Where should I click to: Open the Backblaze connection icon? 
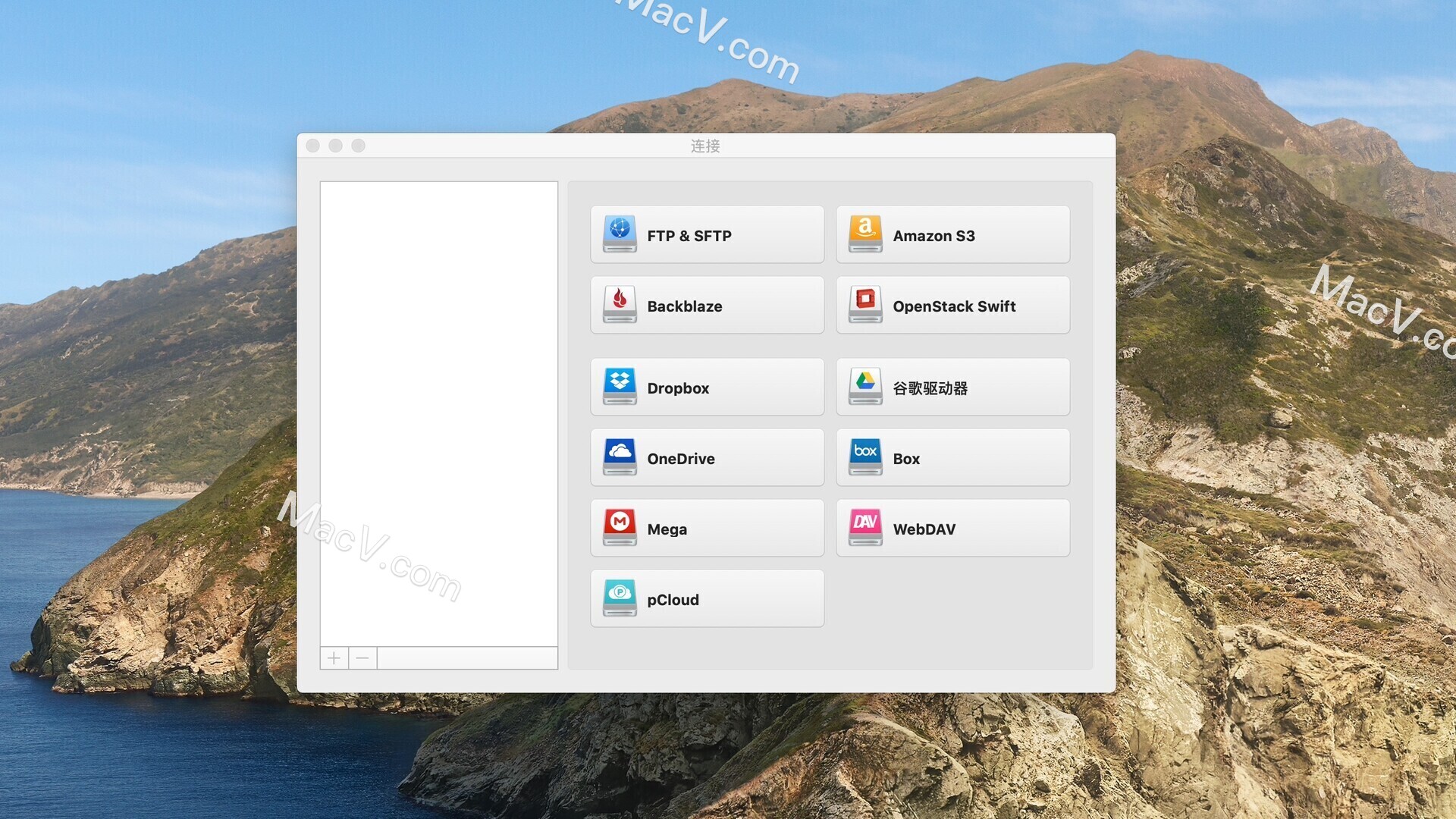[x=619, y=305]
